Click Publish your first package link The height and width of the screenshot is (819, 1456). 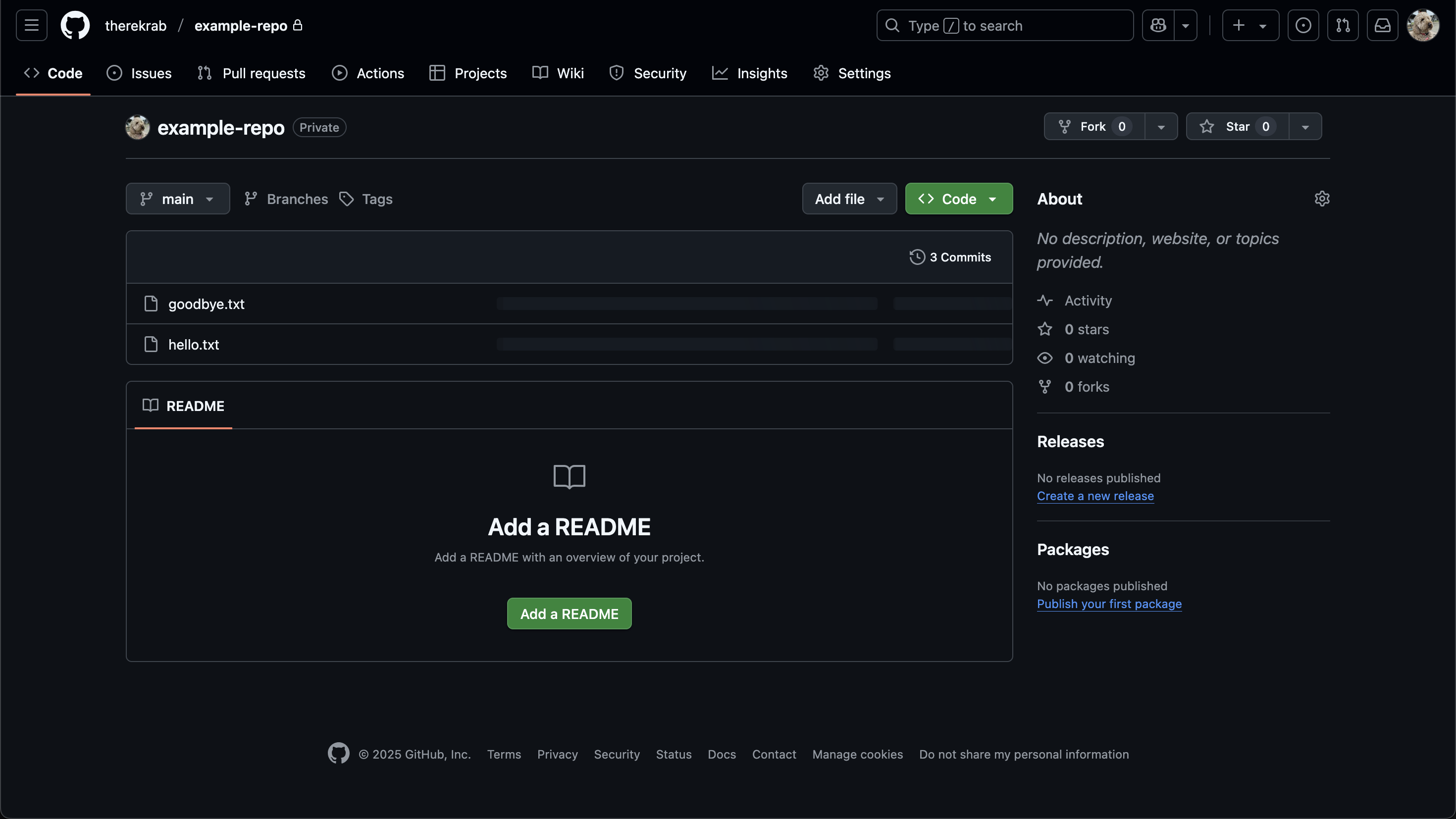1109,604
